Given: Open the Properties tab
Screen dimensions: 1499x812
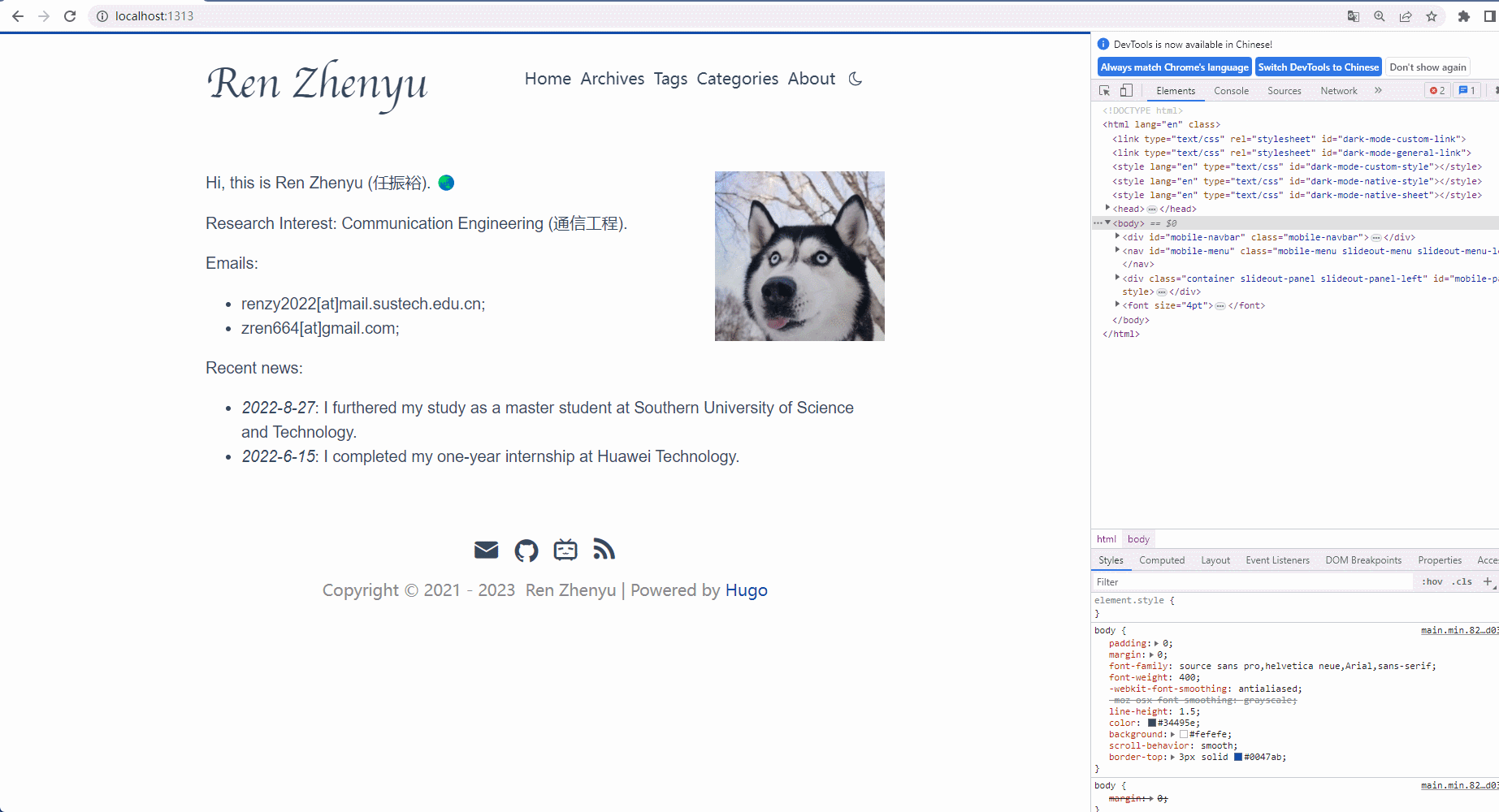Looking at the screenshot, I should (x=1440, y=560).
